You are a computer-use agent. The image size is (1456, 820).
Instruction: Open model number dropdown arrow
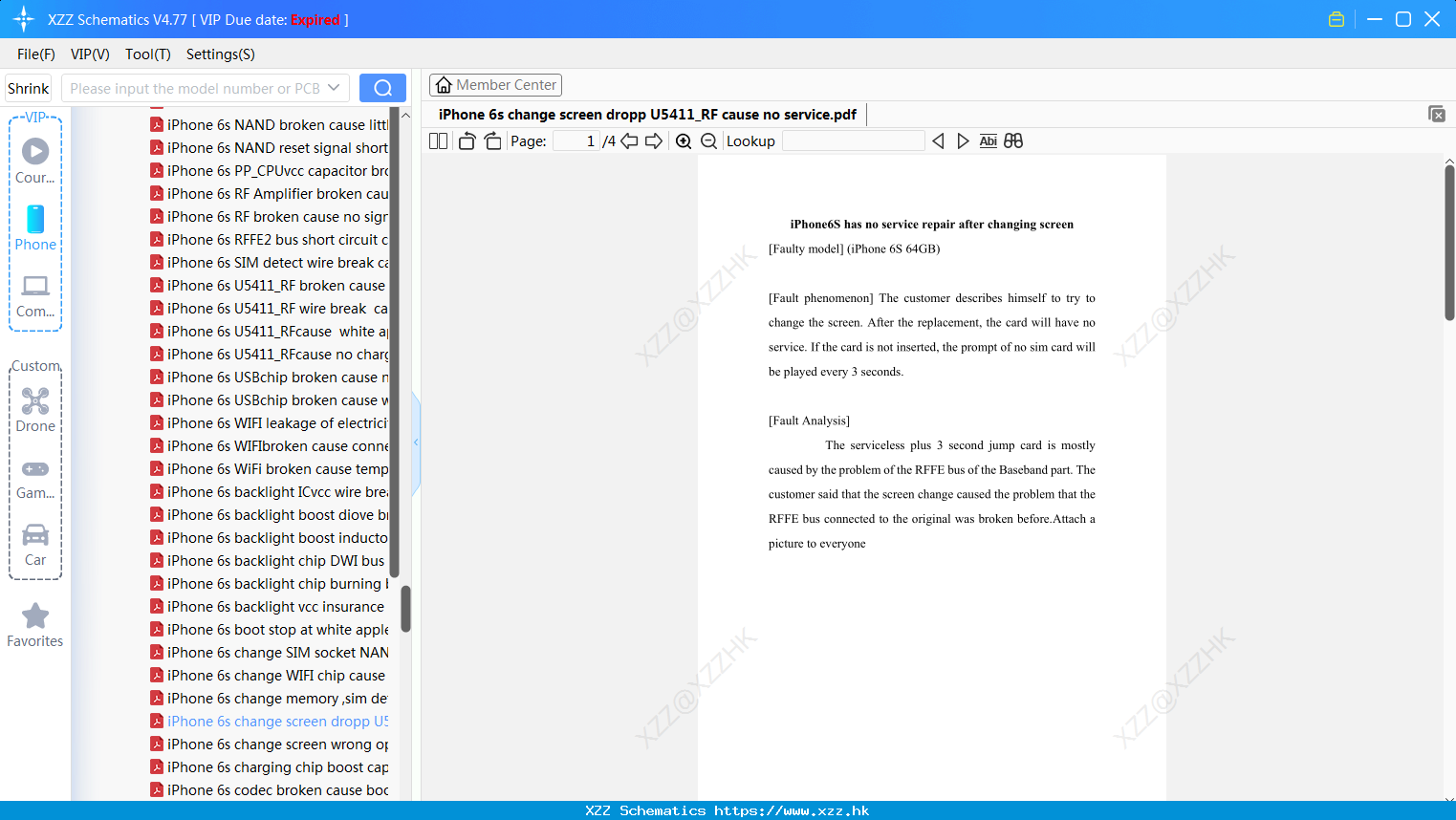334,88
